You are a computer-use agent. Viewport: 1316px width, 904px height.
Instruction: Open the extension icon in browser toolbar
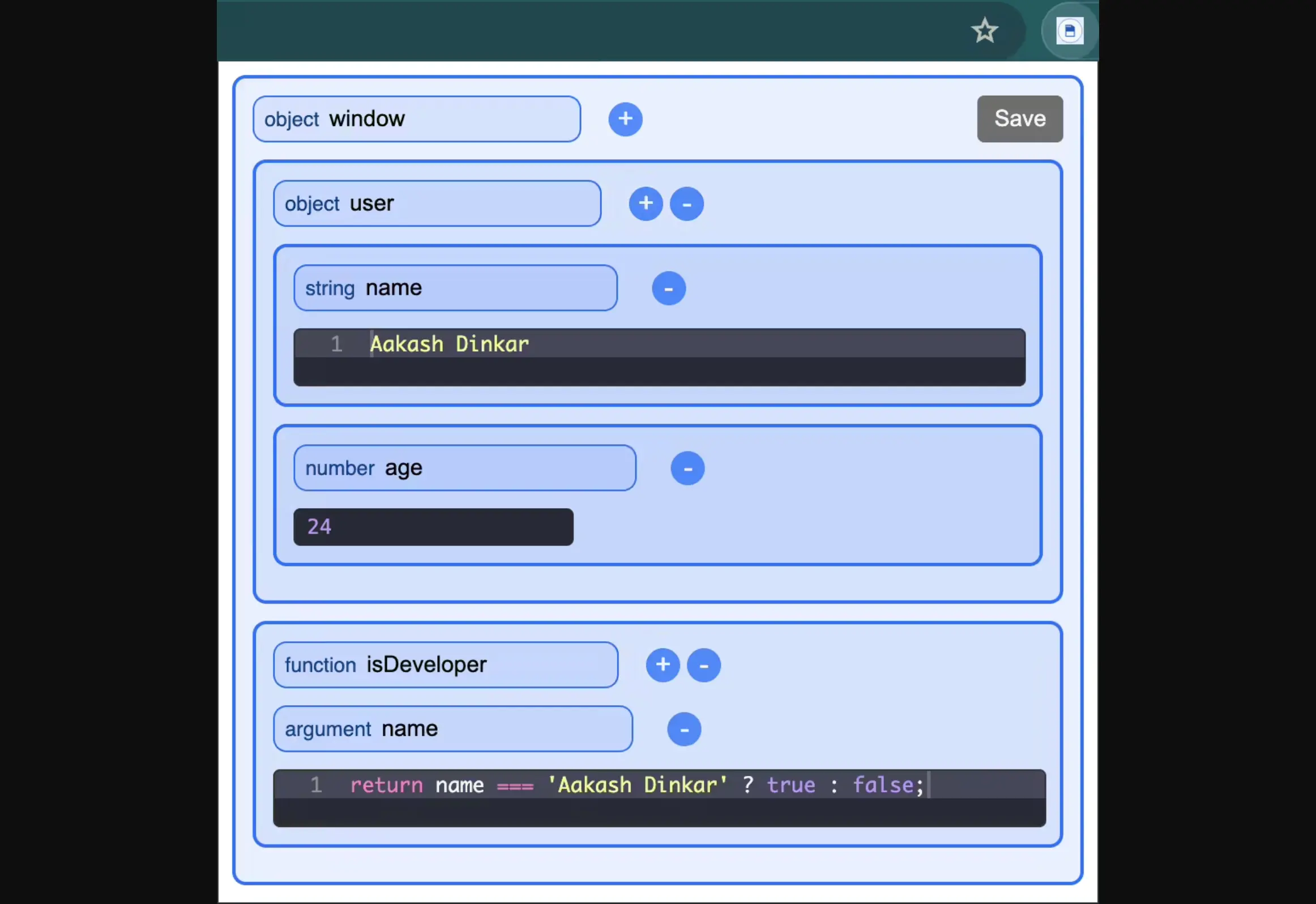point(1069,31)
